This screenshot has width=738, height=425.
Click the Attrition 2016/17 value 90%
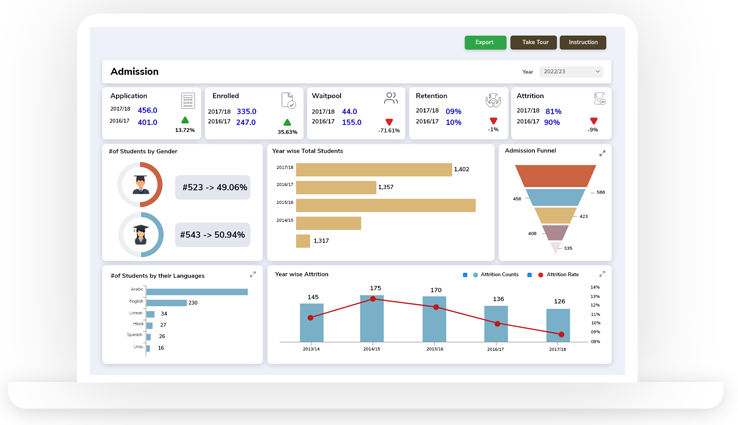pyautogui.click(x=552, y=122)
